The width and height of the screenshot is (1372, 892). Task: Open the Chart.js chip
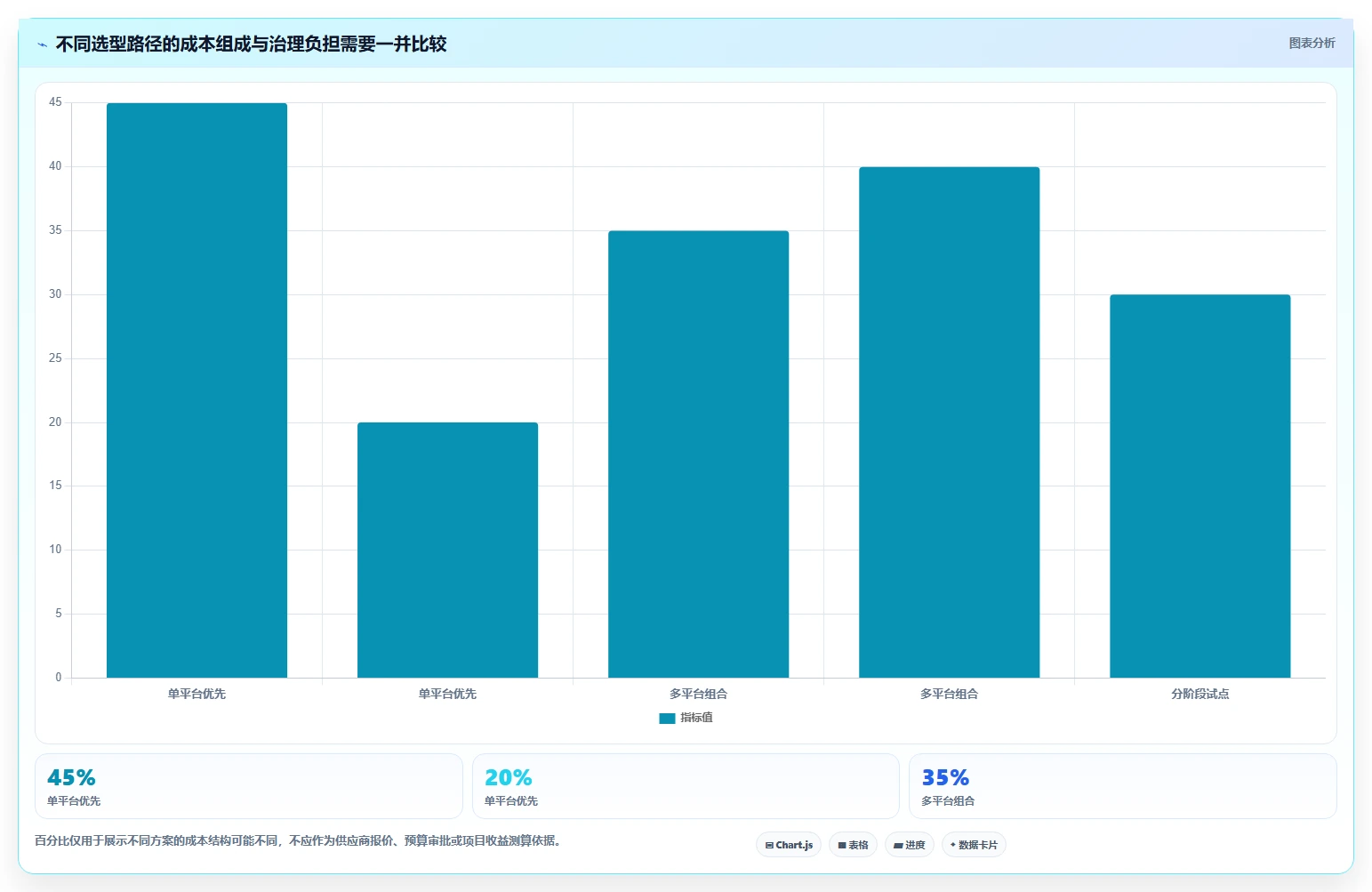[789, 845]
